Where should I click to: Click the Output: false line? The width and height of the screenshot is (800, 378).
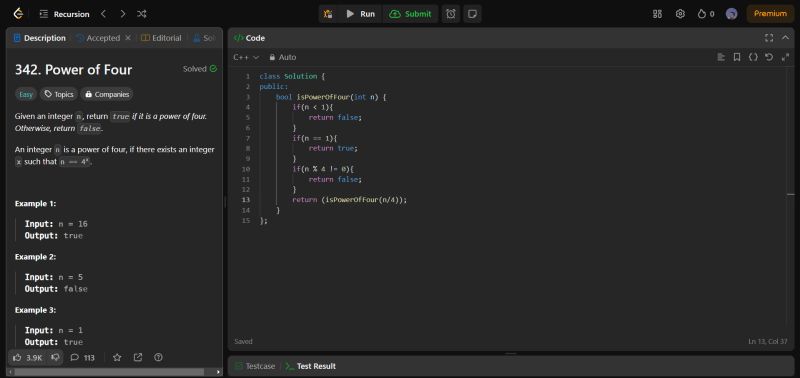(56, 289)
